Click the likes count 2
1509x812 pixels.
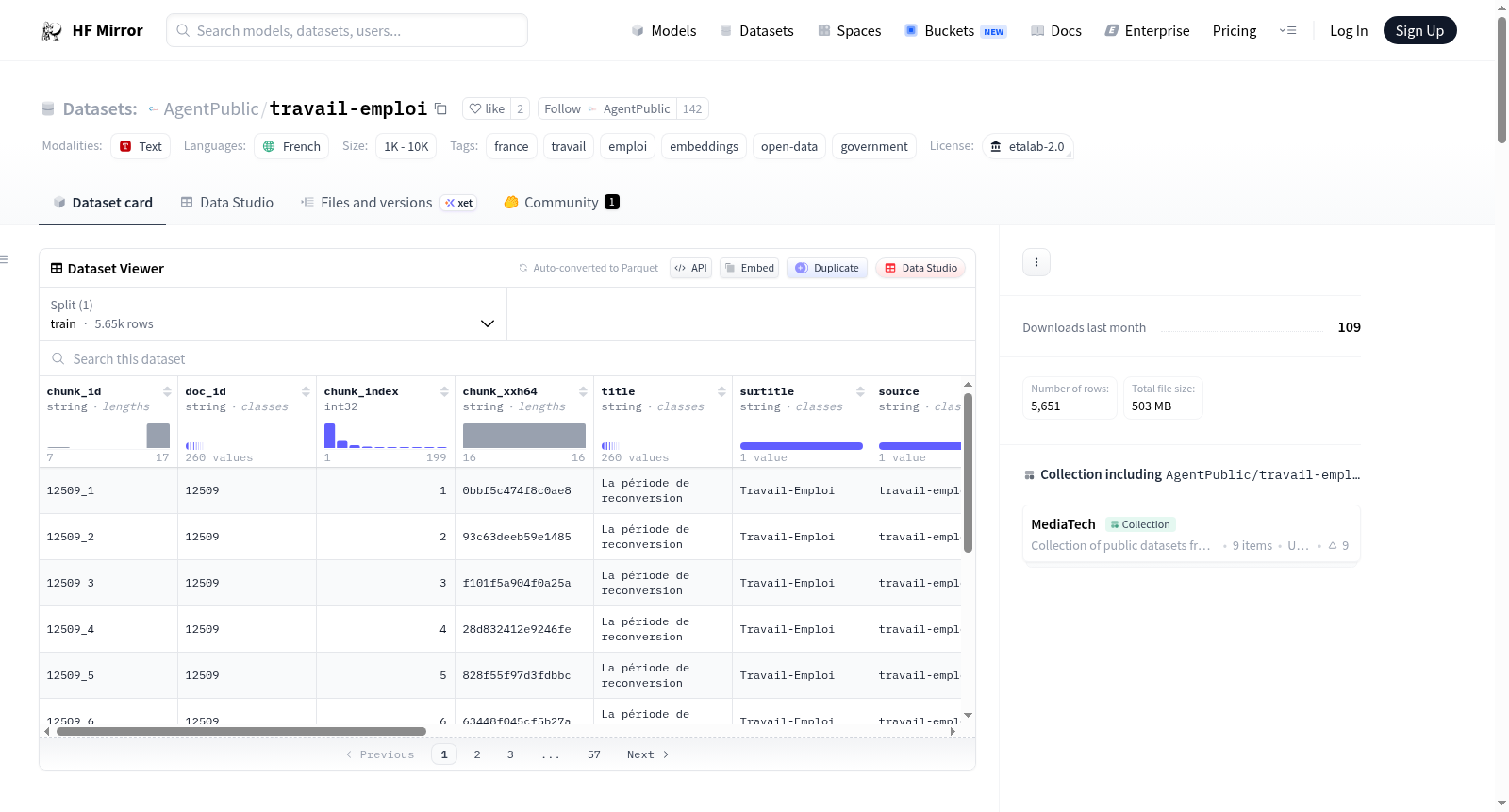tap(521, 108)
